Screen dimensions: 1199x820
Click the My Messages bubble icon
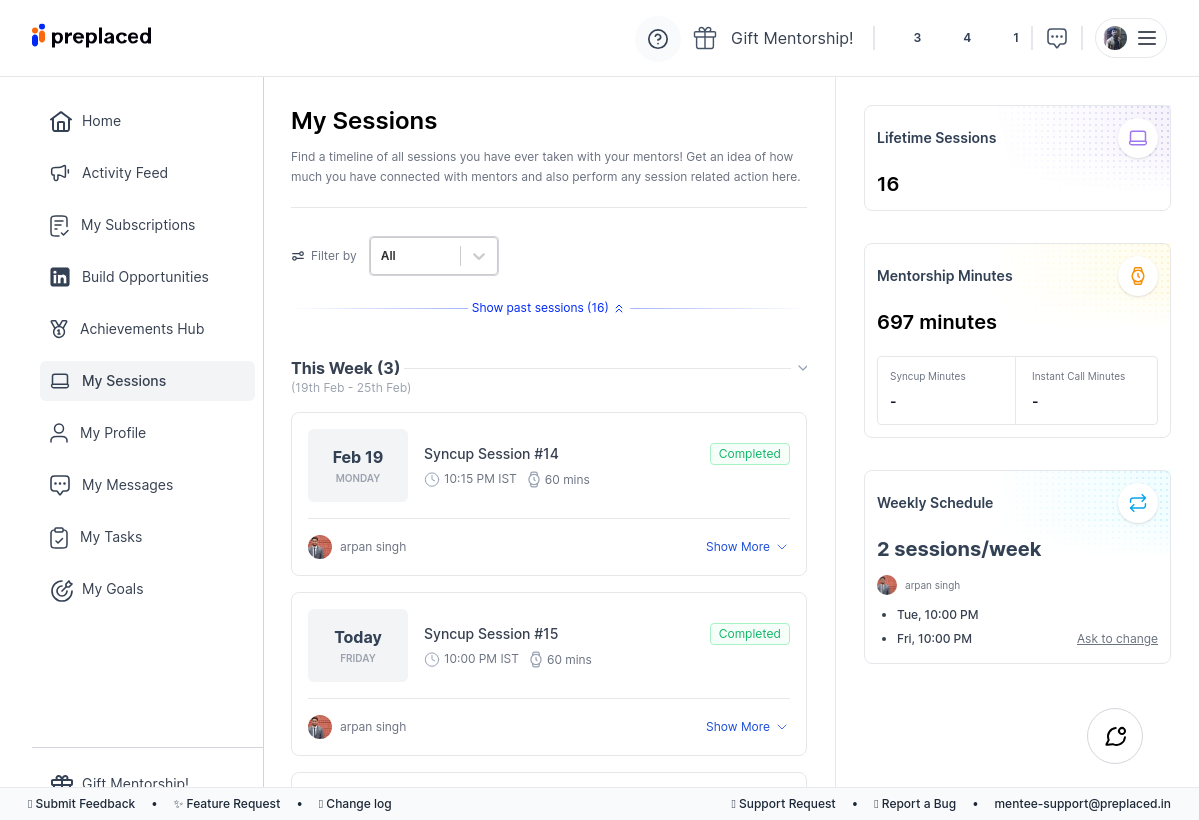[x=60, y=485]
